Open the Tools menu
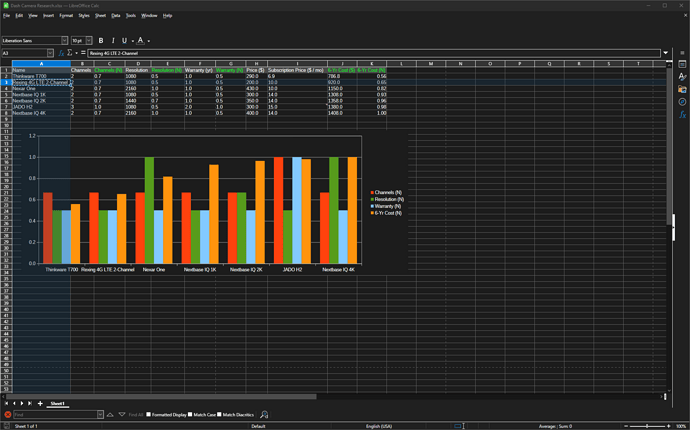The image size is (690, 430). point(131,15)
